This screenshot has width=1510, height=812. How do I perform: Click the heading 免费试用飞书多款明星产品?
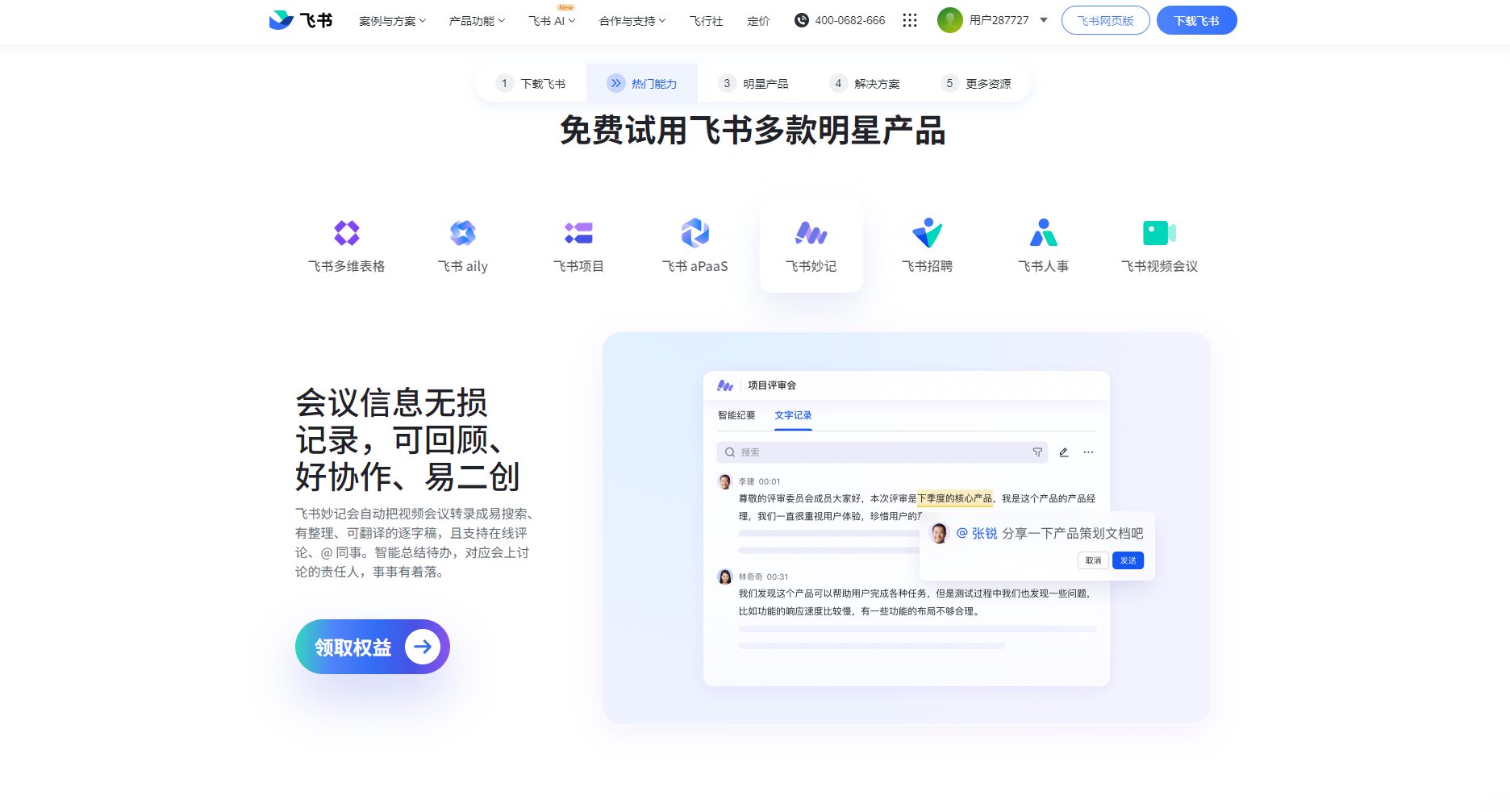tap(753, 130)
